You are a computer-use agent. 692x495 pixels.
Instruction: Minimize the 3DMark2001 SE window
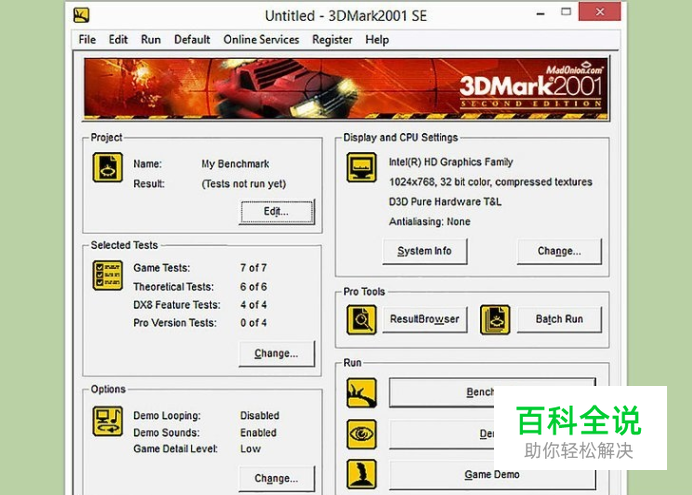coord(540,12)
